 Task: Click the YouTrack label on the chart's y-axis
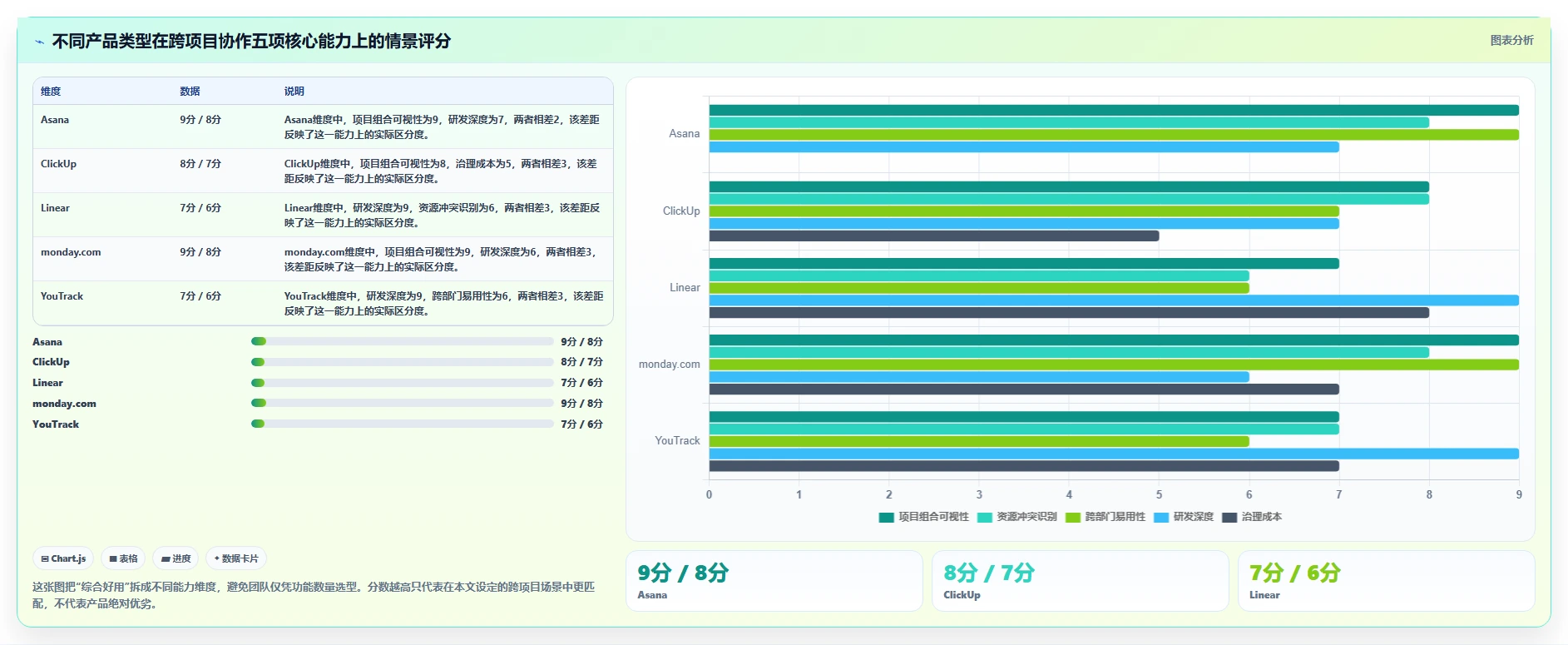tap(677, 441)
